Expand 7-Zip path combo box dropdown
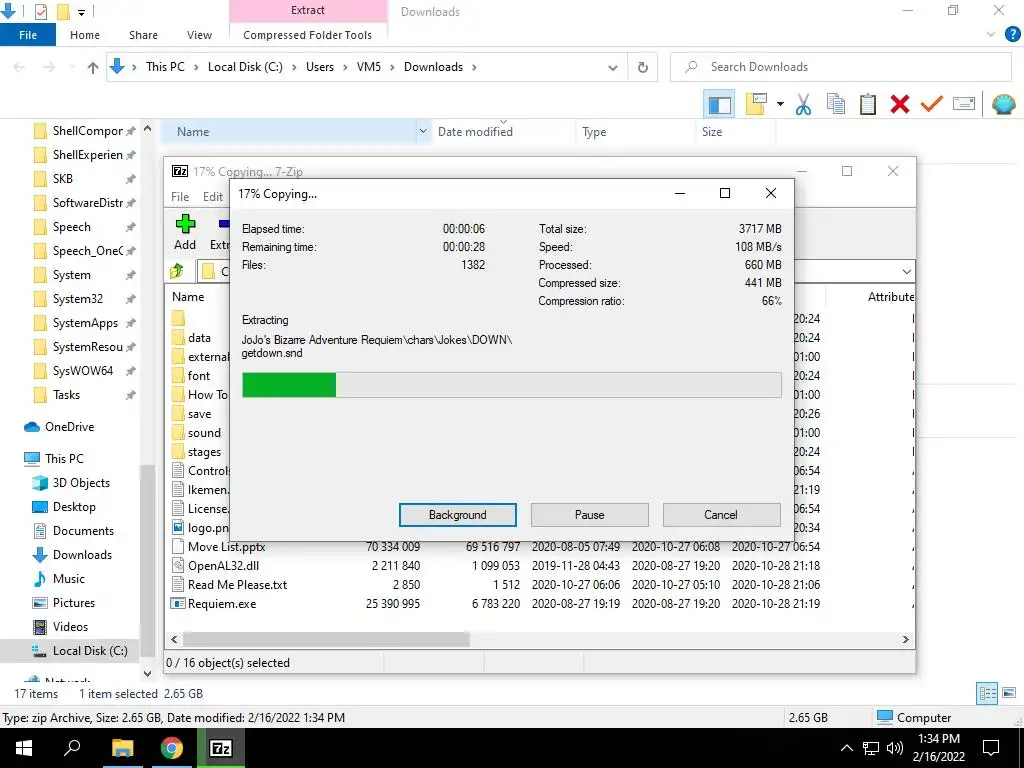 point(906,271)
